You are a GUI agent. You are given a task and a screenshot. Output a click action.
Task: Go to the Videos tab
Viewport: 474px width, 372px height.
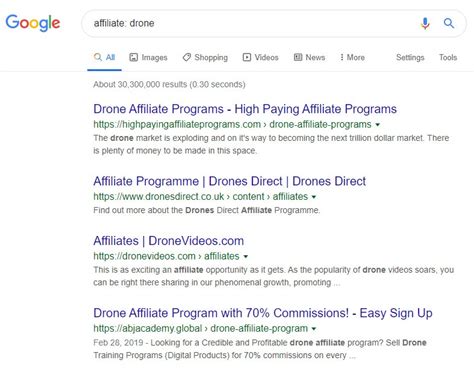(x=260, y=57)
